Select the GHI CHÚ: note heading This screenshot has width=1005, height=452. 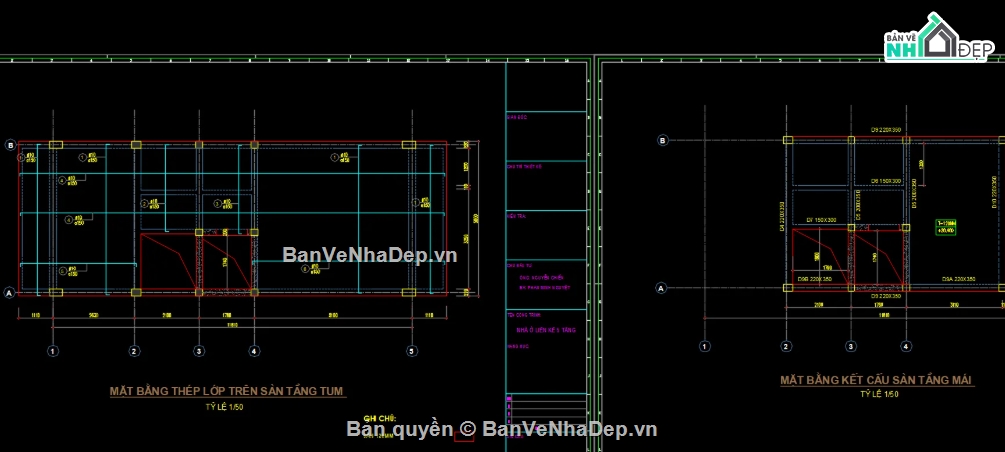380,418
